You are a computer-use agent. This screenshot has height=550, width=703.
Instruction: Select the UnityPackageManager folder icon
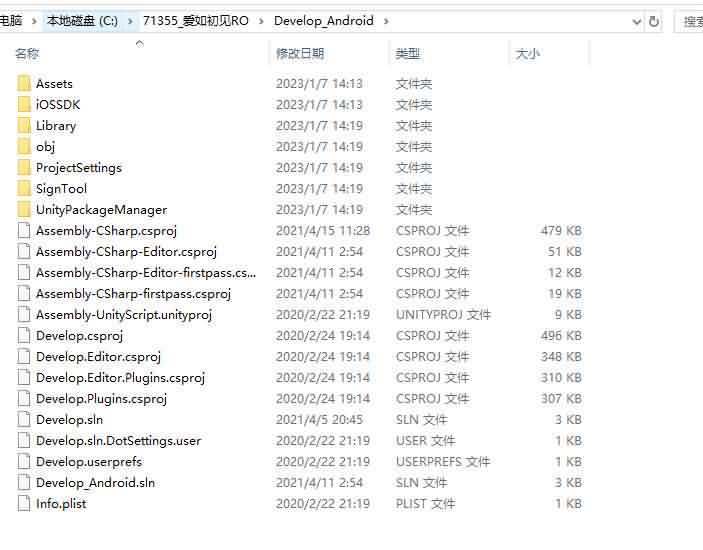(x=24, y=210)
